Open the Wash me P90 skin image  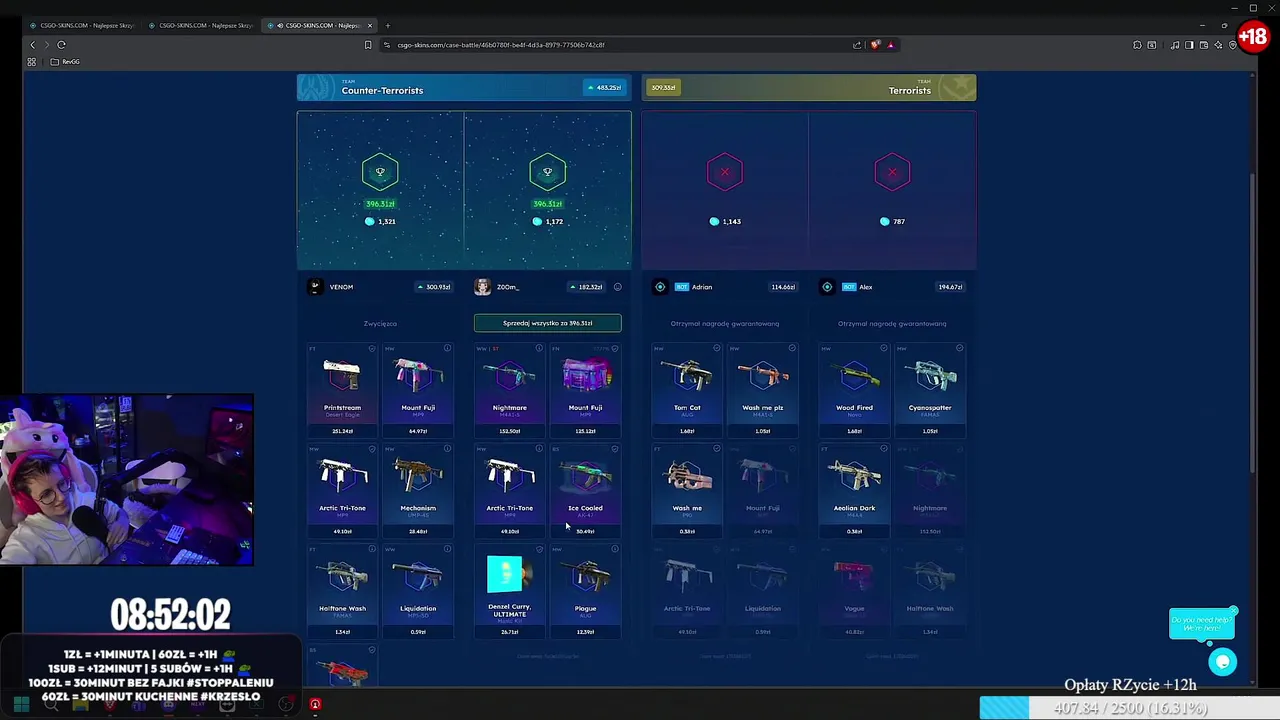click(x=687, y=477)
